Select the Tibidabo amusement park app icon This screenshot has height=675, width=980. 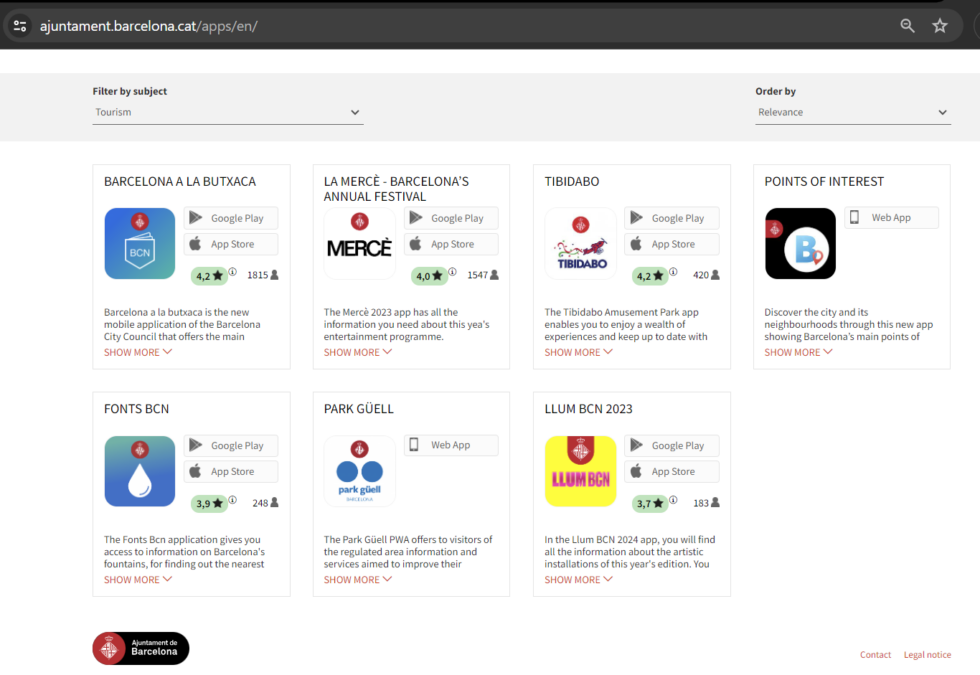pos(580,243)
